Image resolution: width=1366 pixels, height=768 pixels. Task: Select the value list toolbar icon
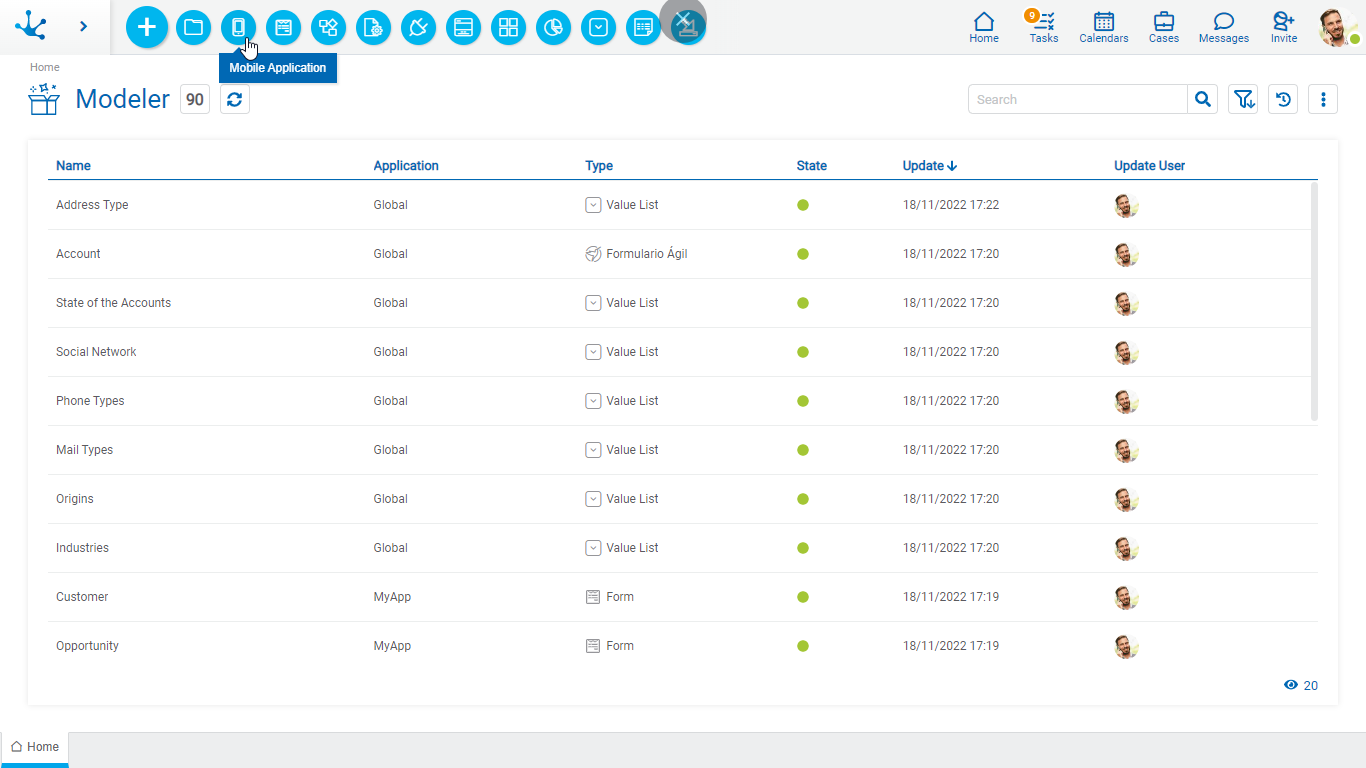coord(598,27)
